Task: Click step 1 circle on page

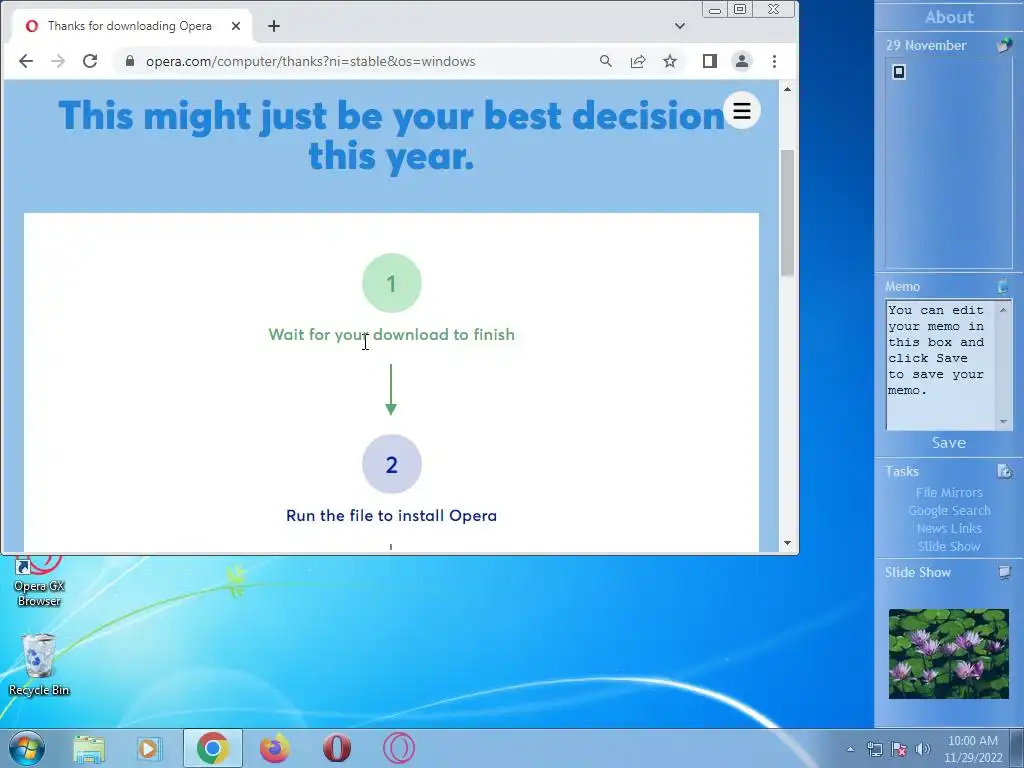Action: click(392, 283)
